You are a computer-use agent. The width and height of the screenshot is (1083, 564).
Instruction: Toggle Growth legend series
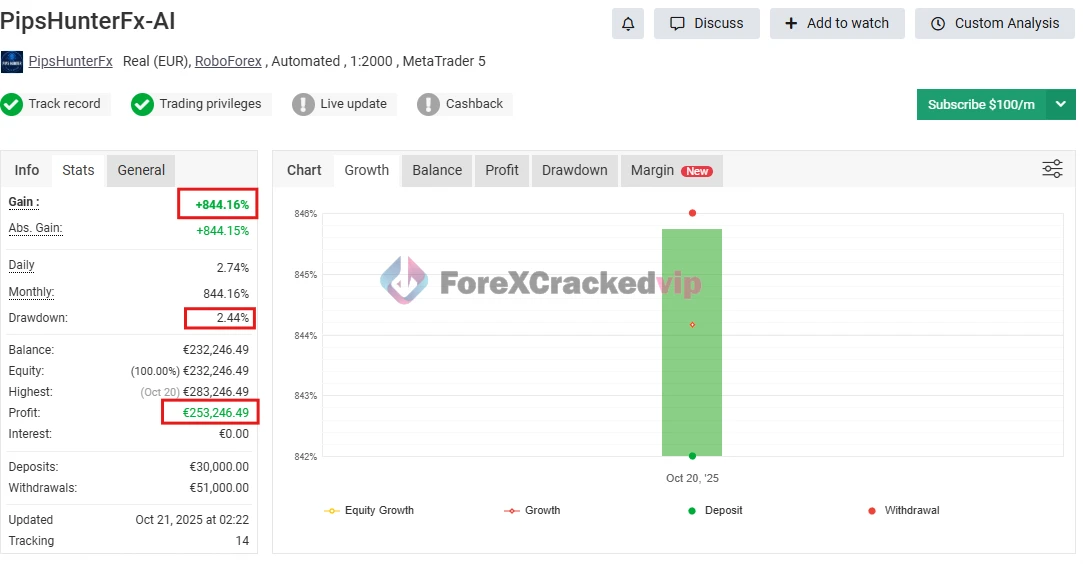point(532,510)
